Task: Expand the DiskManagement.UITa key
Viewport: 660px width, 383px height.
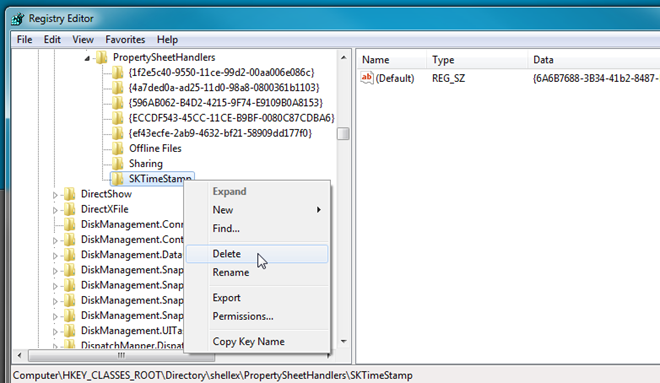Action: click(x=55, y=331)
